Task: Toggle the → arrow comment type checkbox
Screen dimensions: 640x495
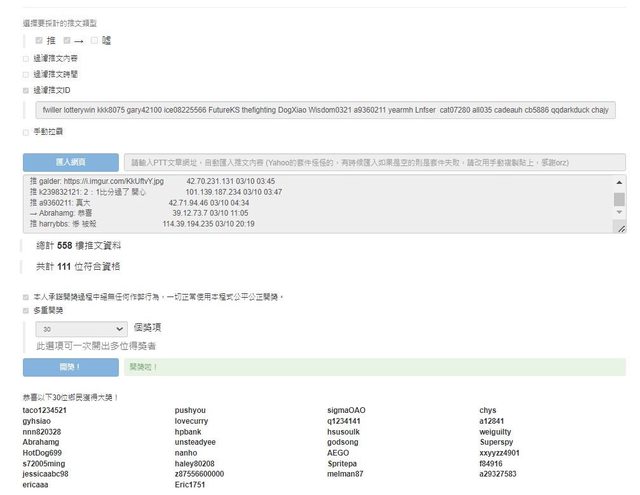Action: pyautogui.click(x=66, y=41)
